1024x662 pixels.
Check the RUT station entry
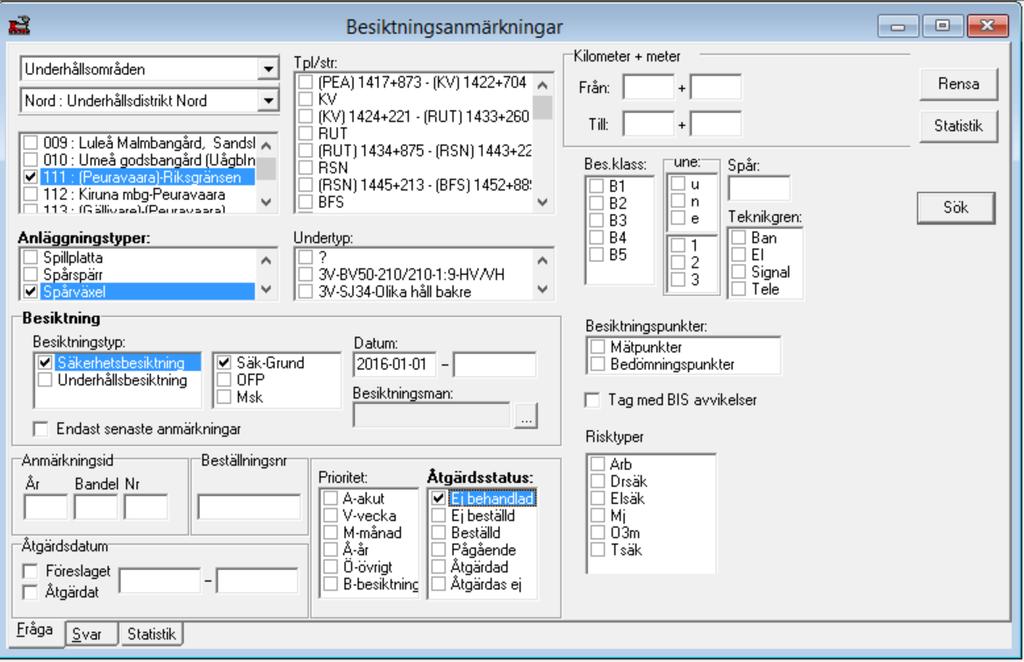(x=305, y=133)
